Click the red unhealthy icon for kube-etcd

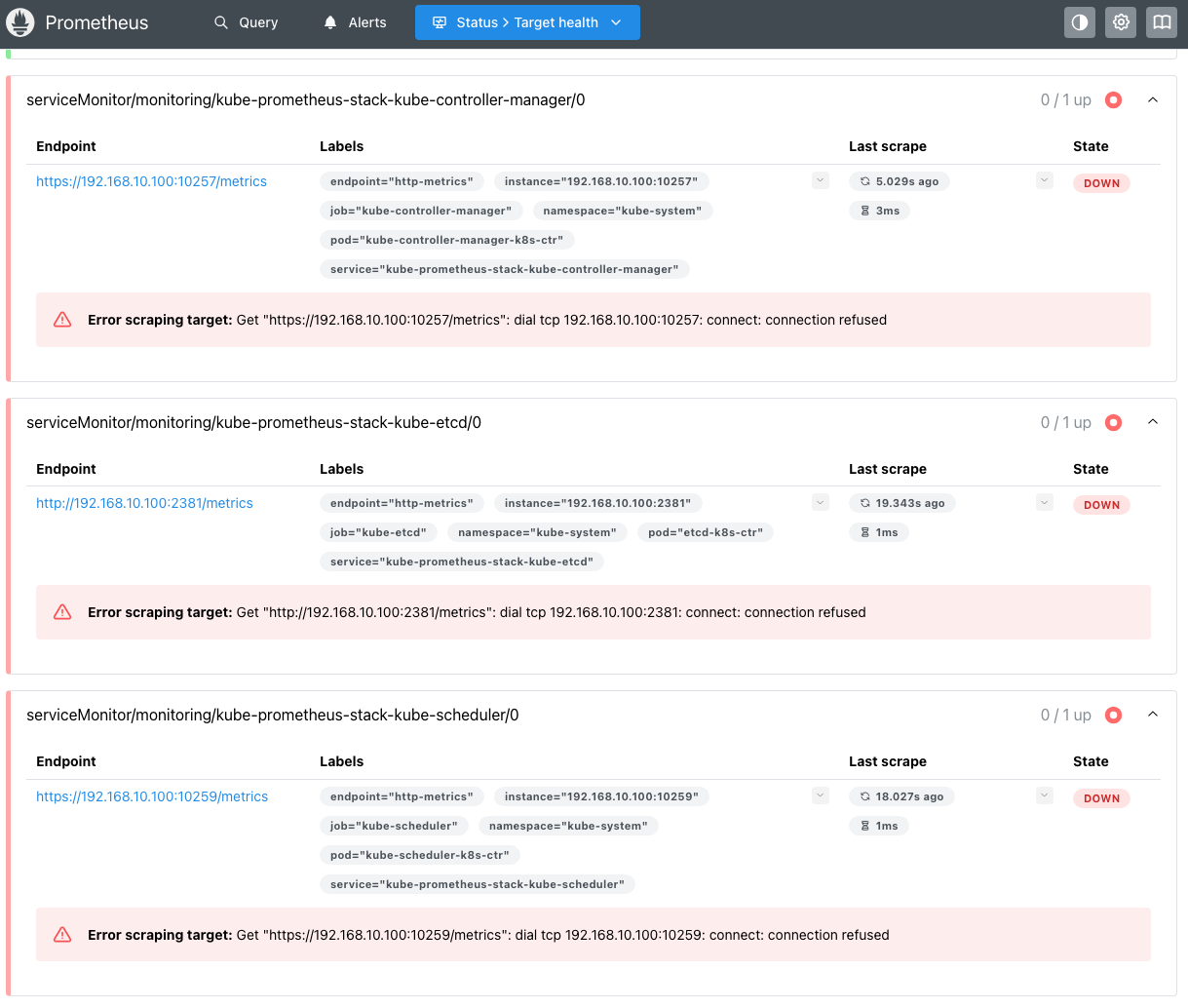(1113, 422)
